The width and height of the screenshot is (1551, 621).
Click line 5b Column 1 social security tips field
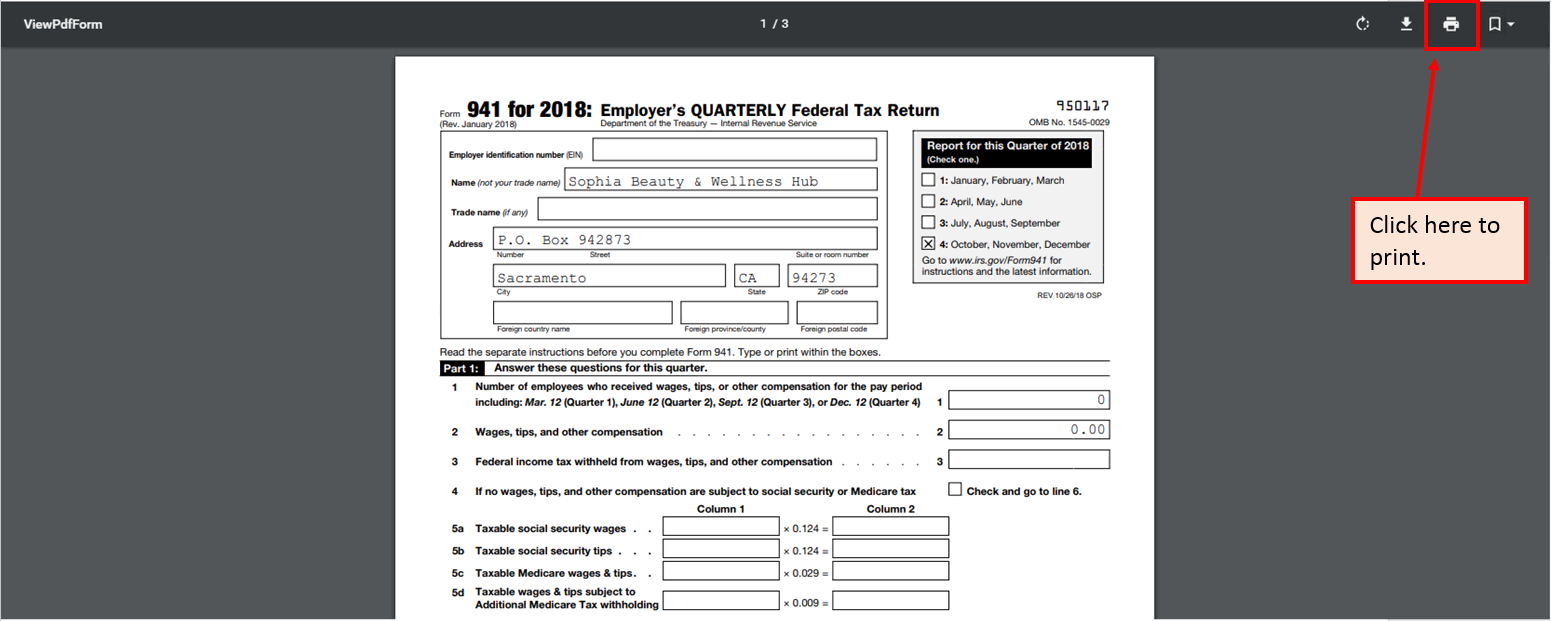[721, 549]
